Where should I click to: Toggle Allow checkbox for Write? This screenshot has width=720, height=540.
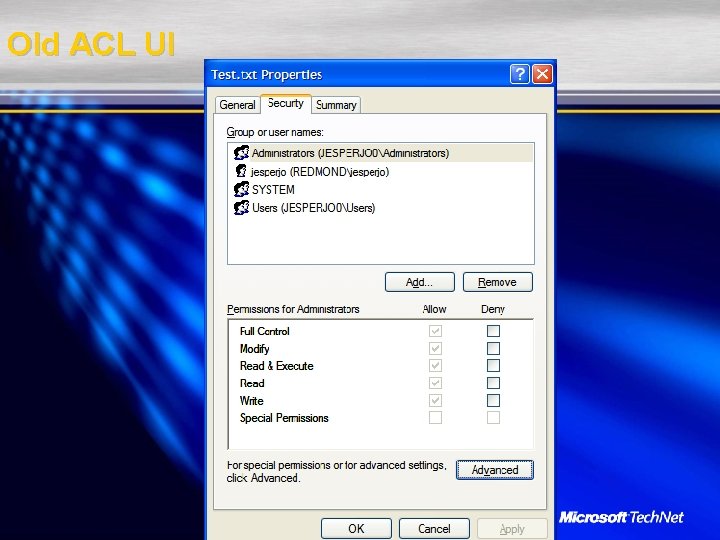(435, 400)
